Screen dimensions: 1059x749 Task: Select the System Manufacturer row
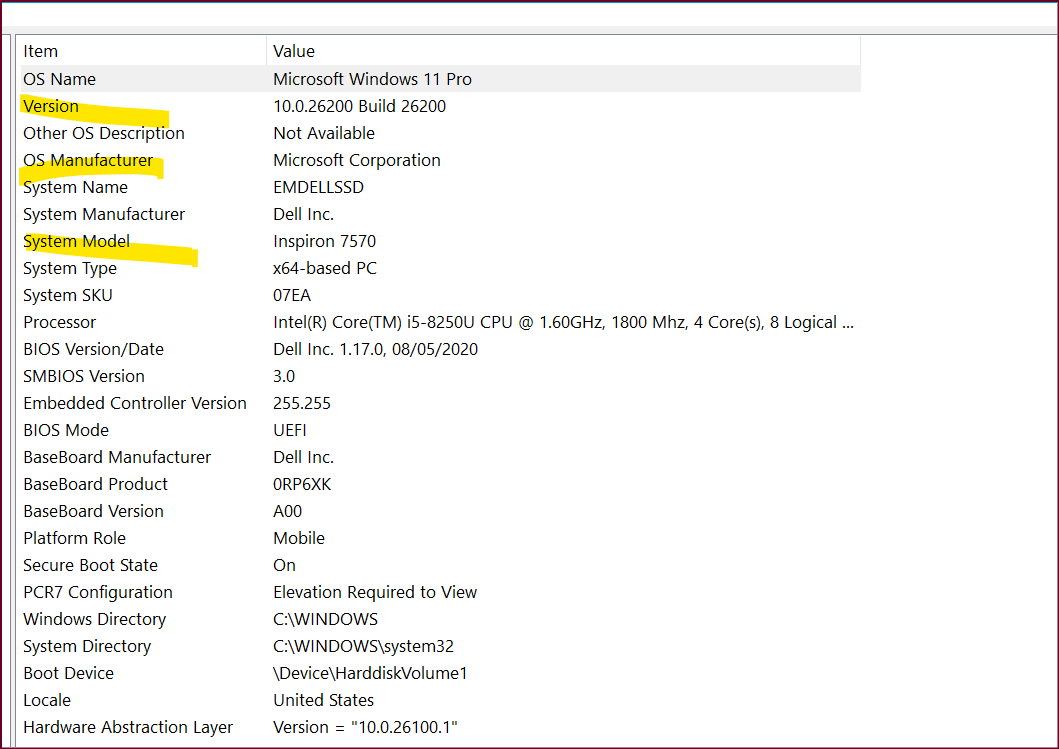point(440,214)
